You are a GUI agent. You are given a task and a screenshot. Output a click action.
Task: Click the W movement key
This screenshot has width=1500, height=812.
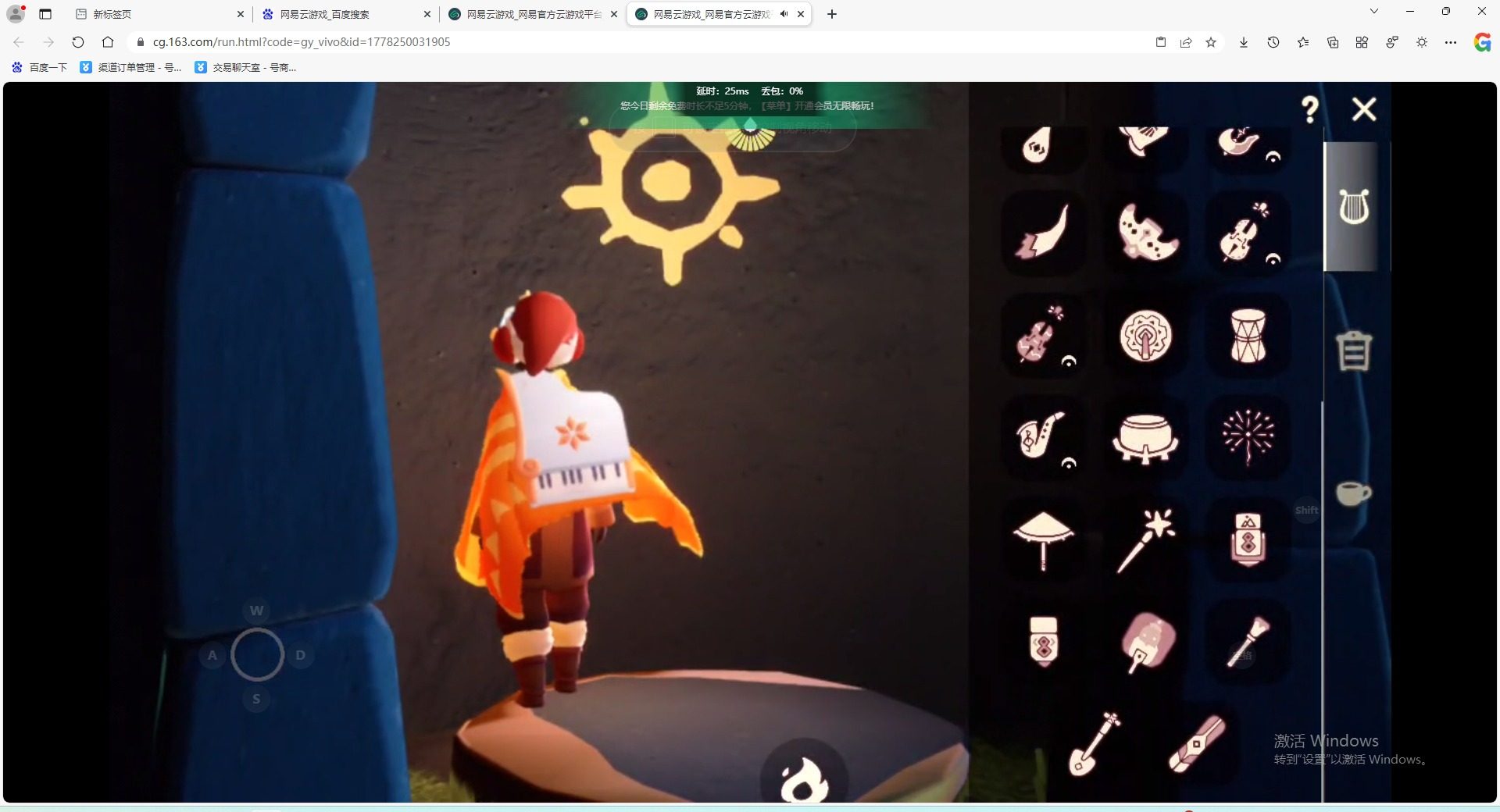tap(256, 611)
